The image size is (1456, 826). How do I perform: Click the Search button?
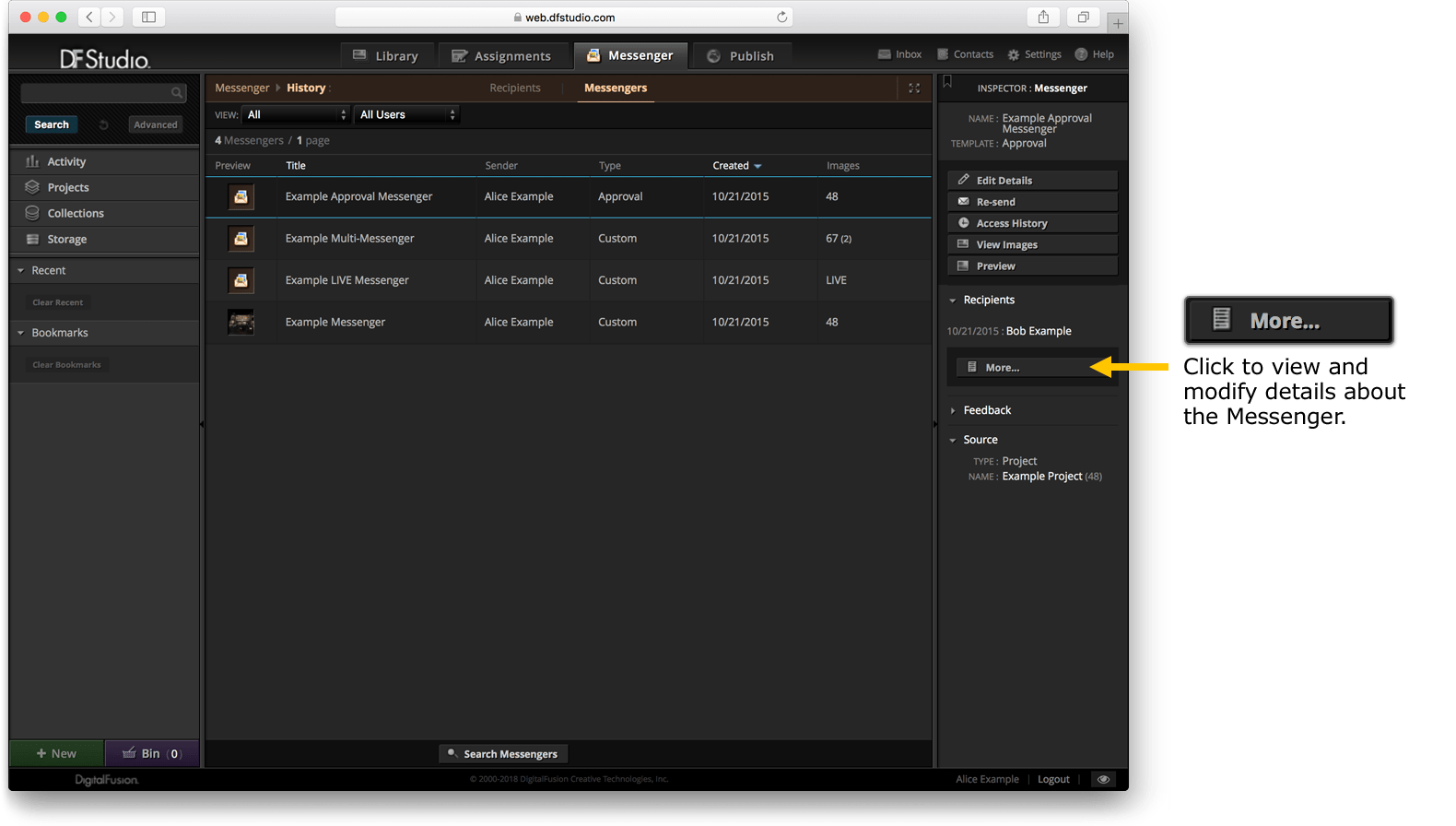point(52,124)
